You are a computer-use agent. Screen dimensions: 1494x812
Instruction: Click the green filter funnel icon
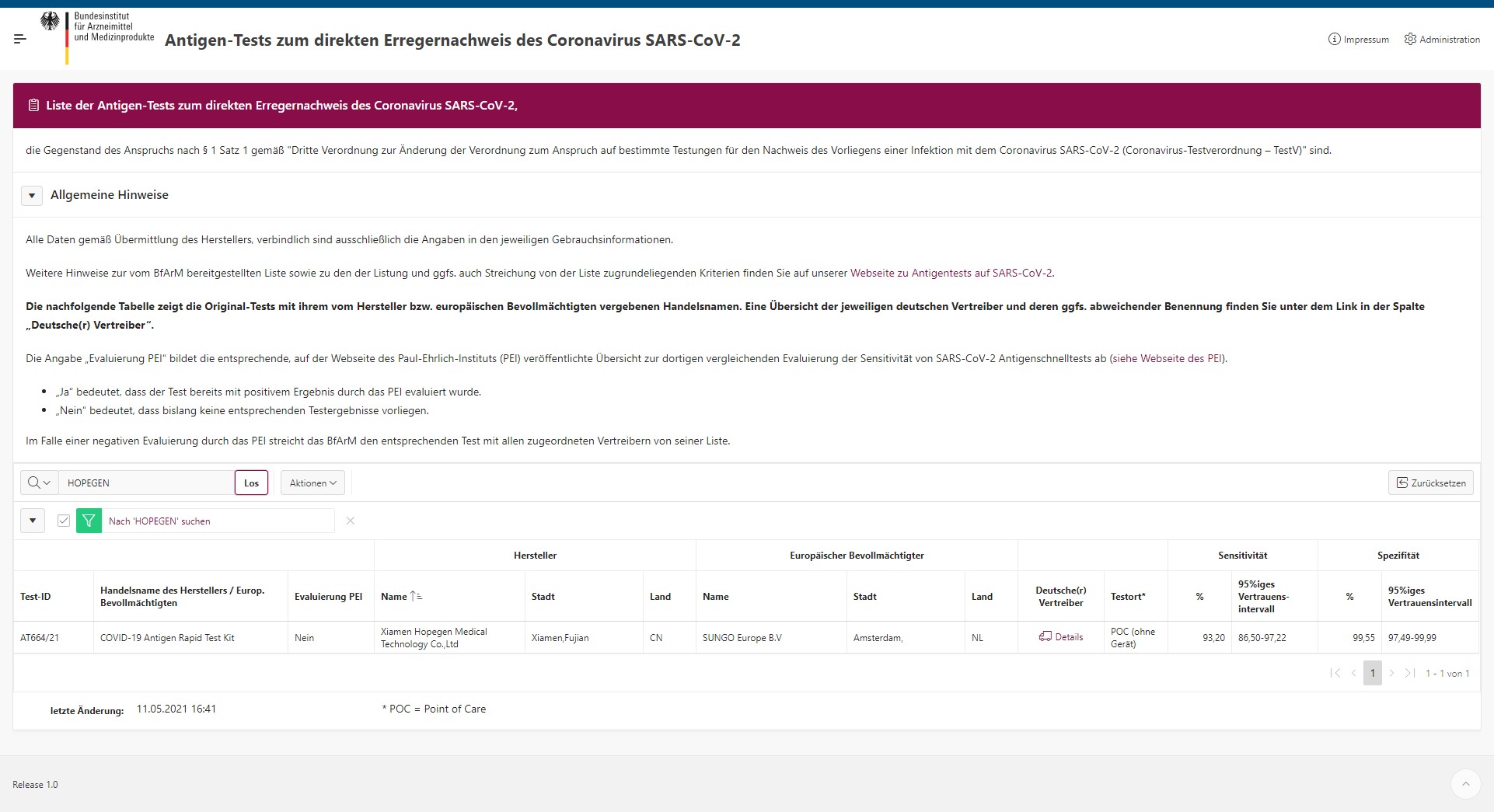pos(89,521)
